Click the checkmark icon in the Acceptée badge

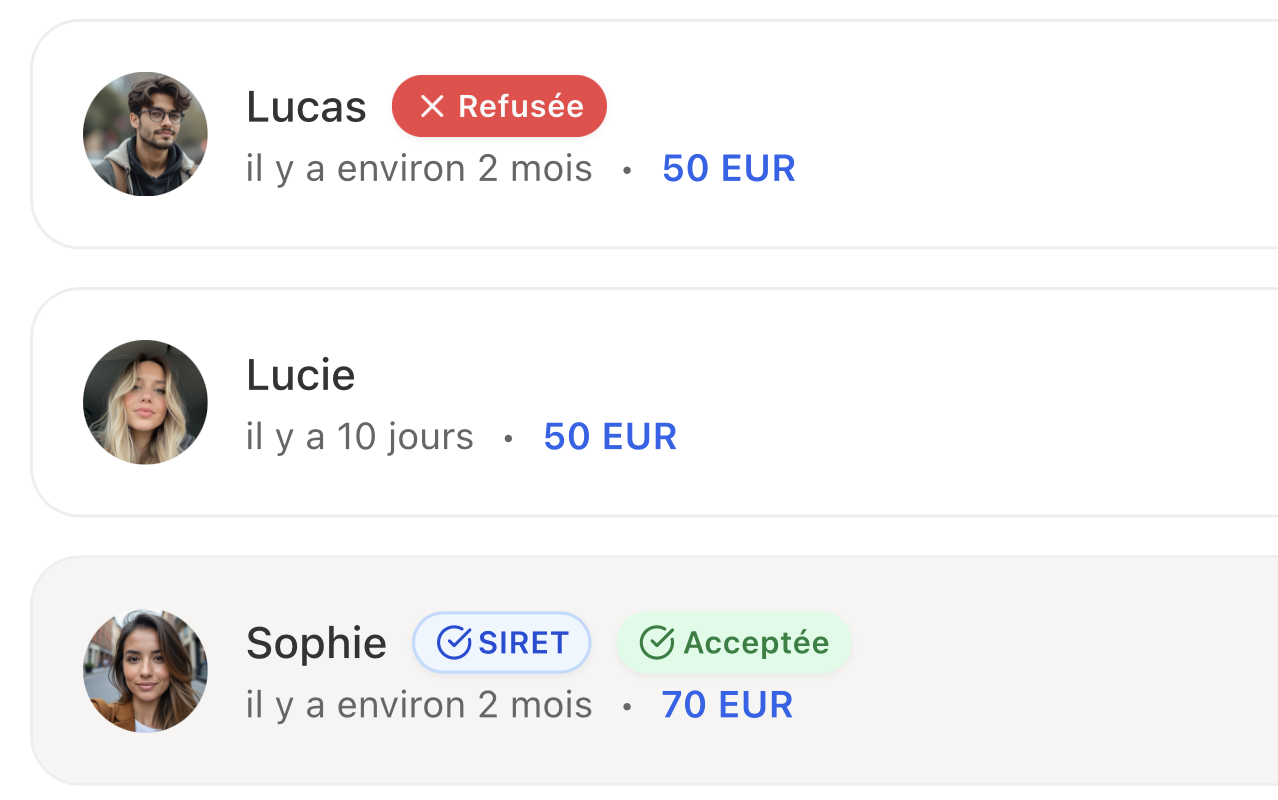(x=656, y=642)
